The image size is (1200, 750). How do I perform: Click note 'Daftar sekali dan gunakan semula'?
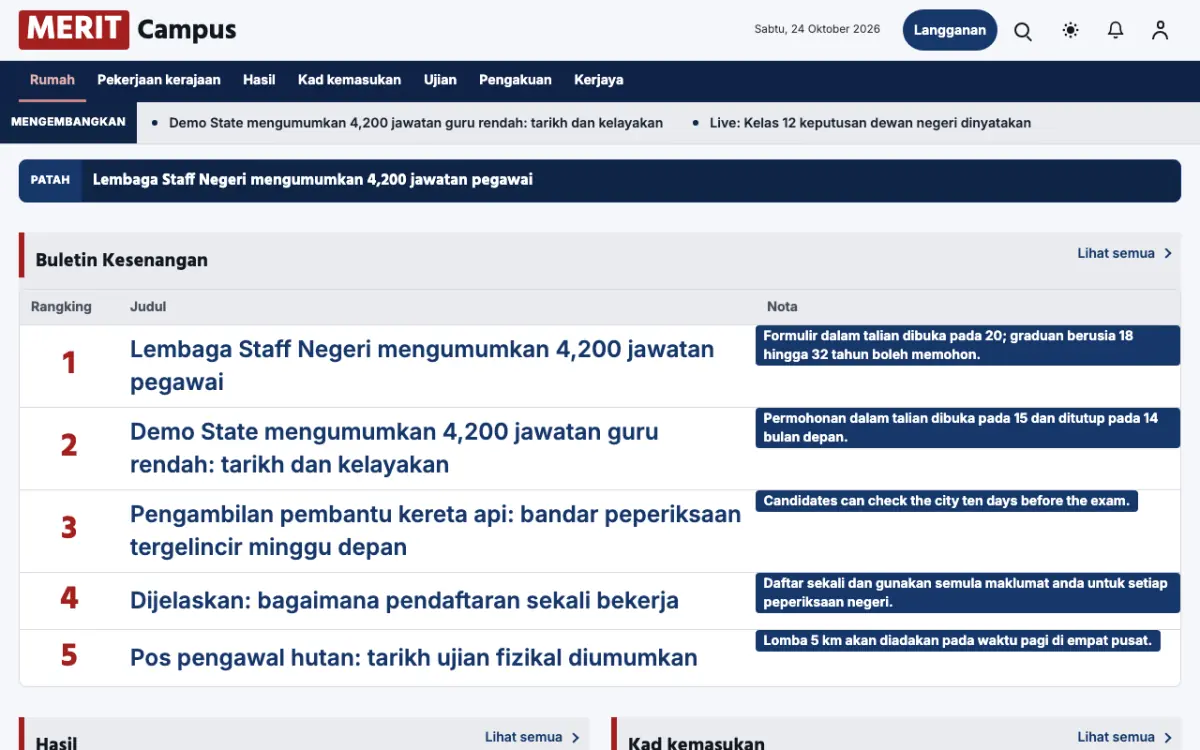(x=967, y=593)
